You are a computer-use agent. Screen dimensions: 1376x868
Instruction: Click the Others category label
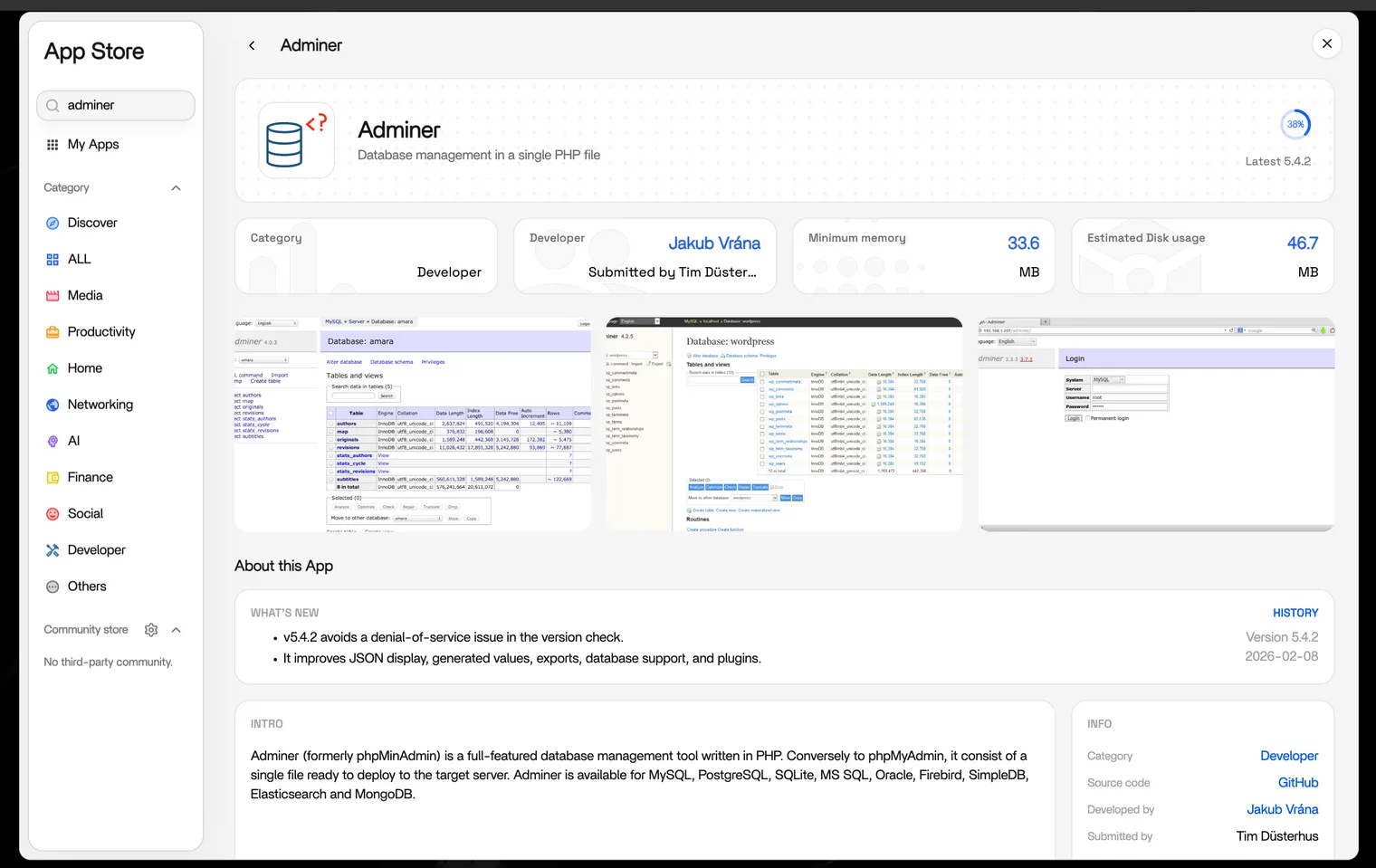87,587
